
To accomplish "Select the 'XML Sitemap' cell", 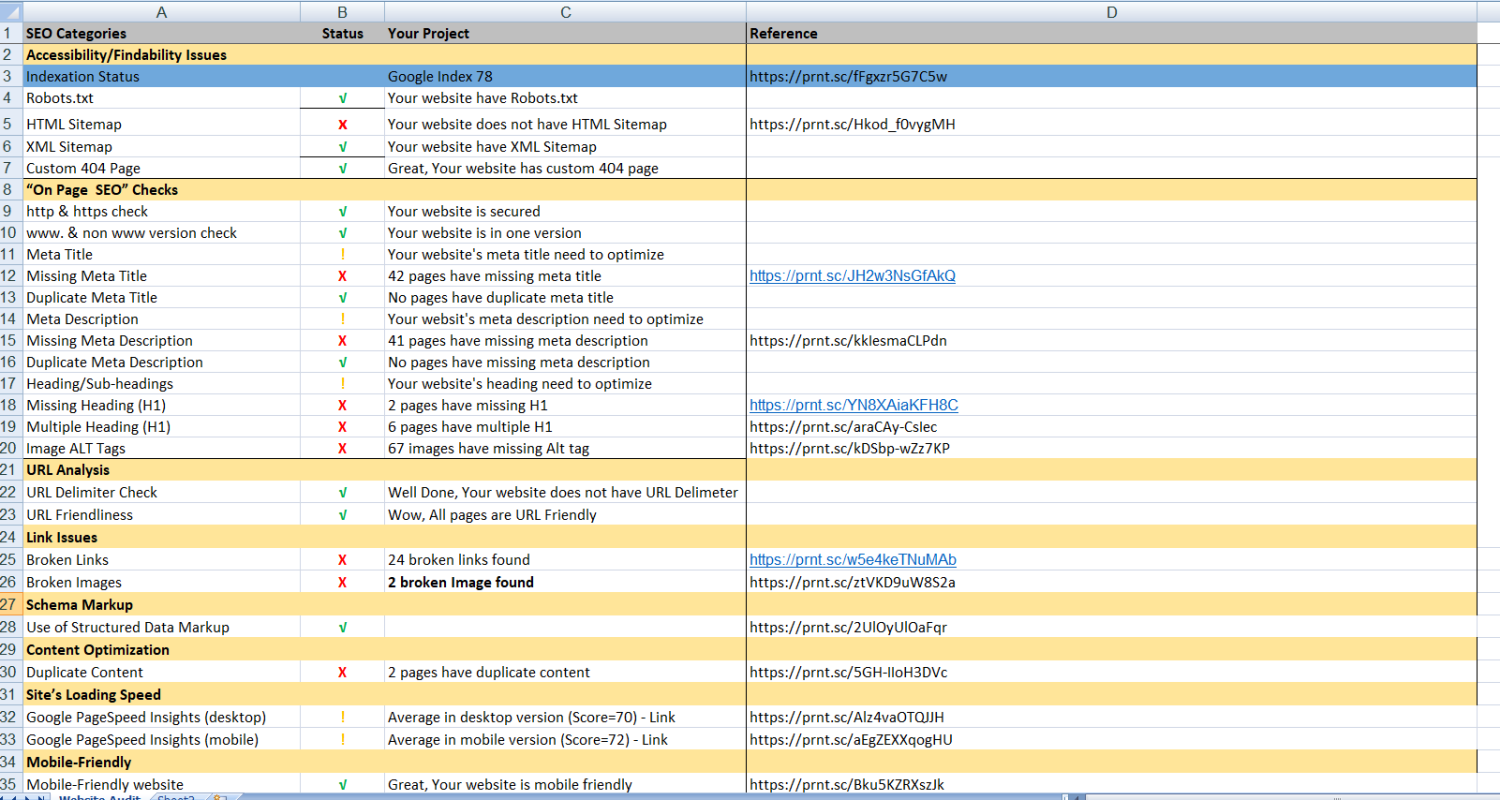I will tap(162, 147).
